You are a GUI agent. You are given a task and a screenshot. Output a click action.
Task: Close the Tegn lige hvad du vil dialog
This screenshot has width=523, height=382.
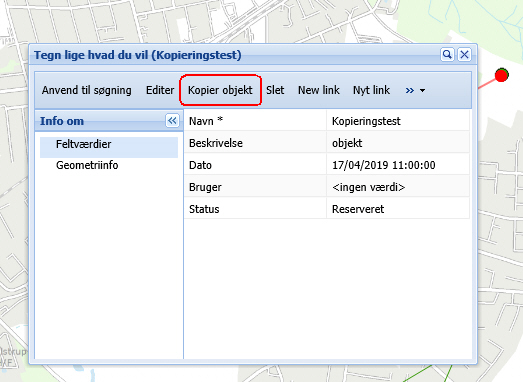point(464,54)
